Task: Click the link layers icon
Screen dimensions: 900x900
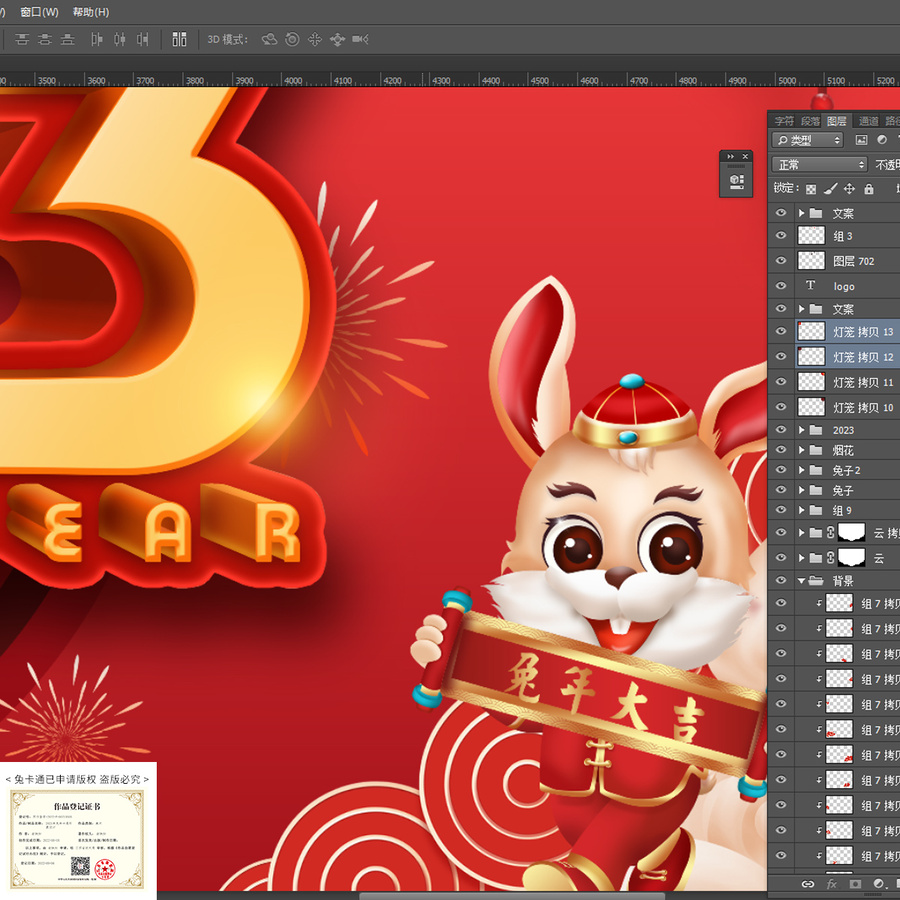Action: (808, 884)
